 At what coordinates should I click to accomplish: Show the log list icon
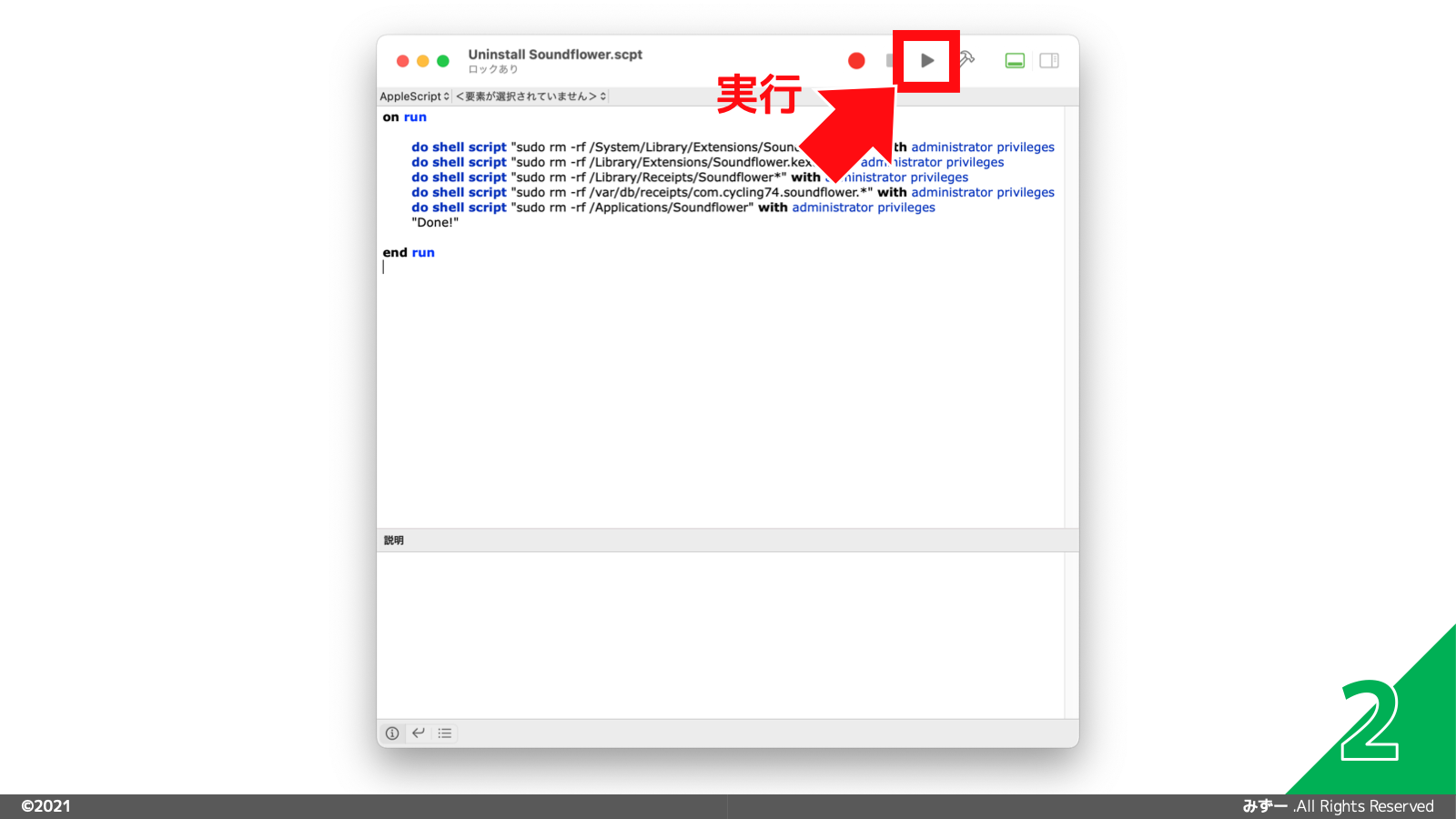(x=445, y=733)
